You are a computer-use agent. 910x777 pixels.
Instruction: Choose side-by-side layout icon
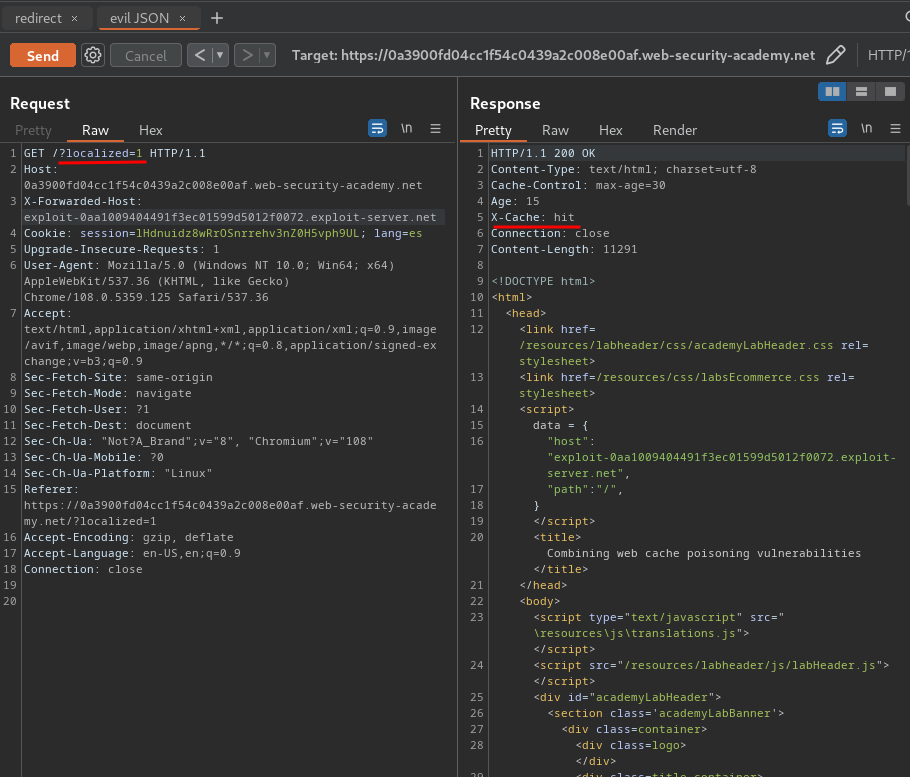[832, 92]
